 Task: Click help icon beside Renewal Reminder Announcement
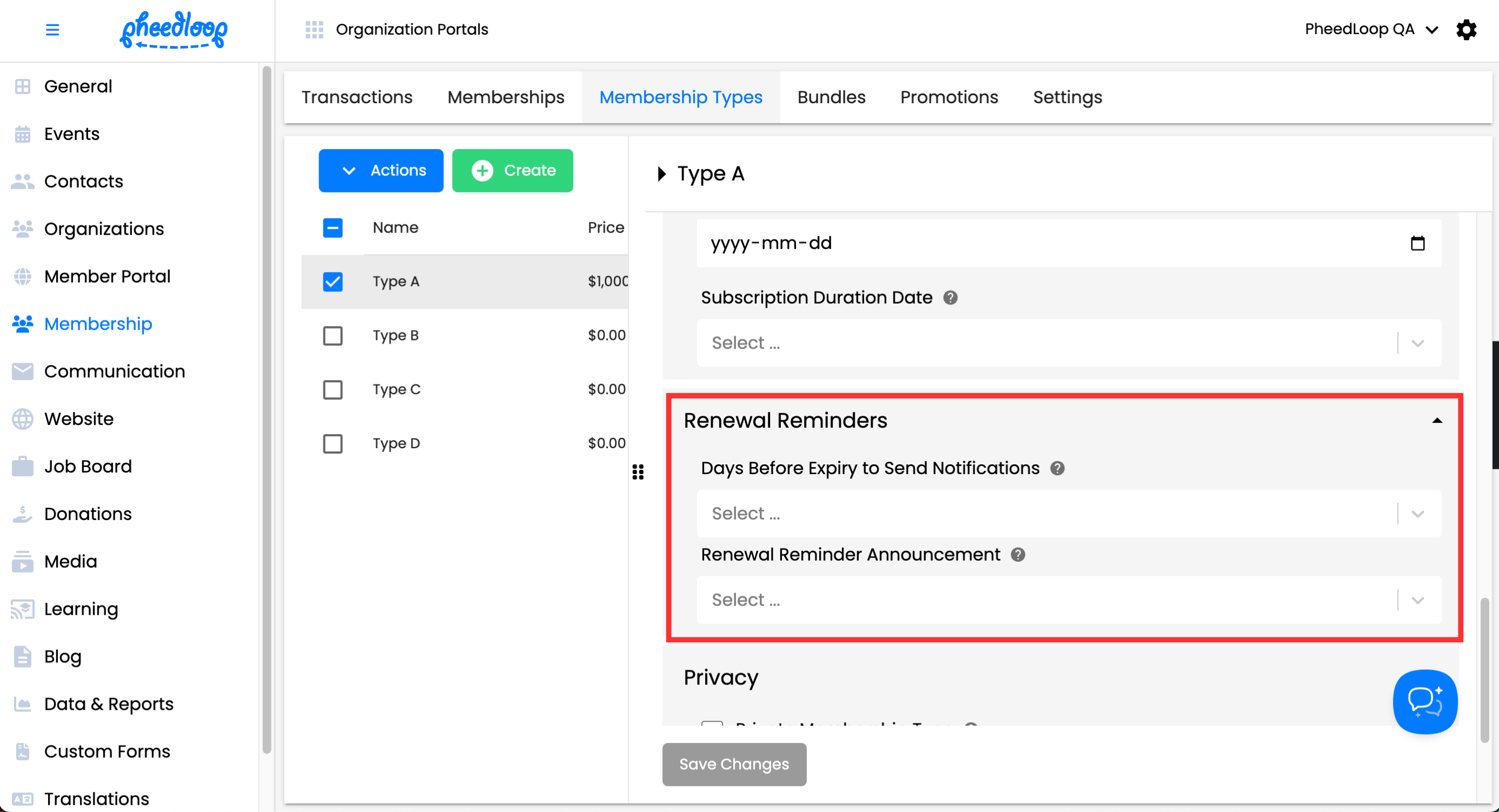pos(1018,554)
